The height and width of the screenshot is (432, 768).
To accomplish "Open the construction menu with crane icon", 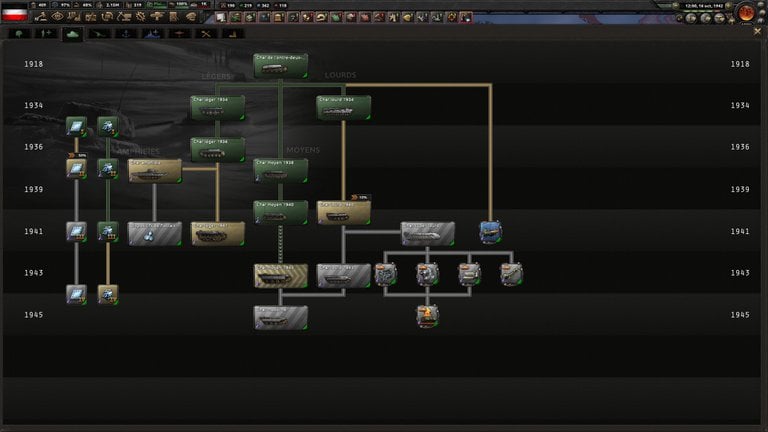I will 124,17.
